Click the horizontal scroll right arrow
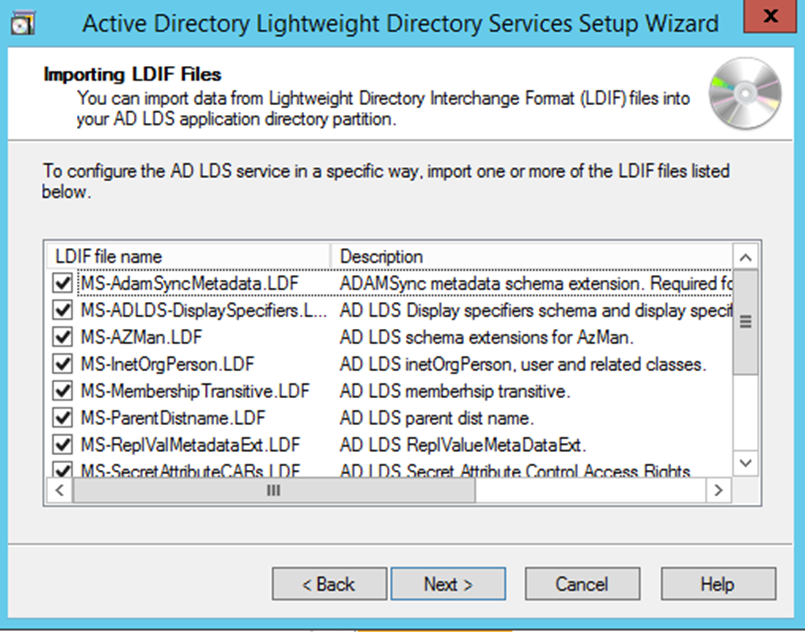805x632 pixels. (x=717, y=491)
